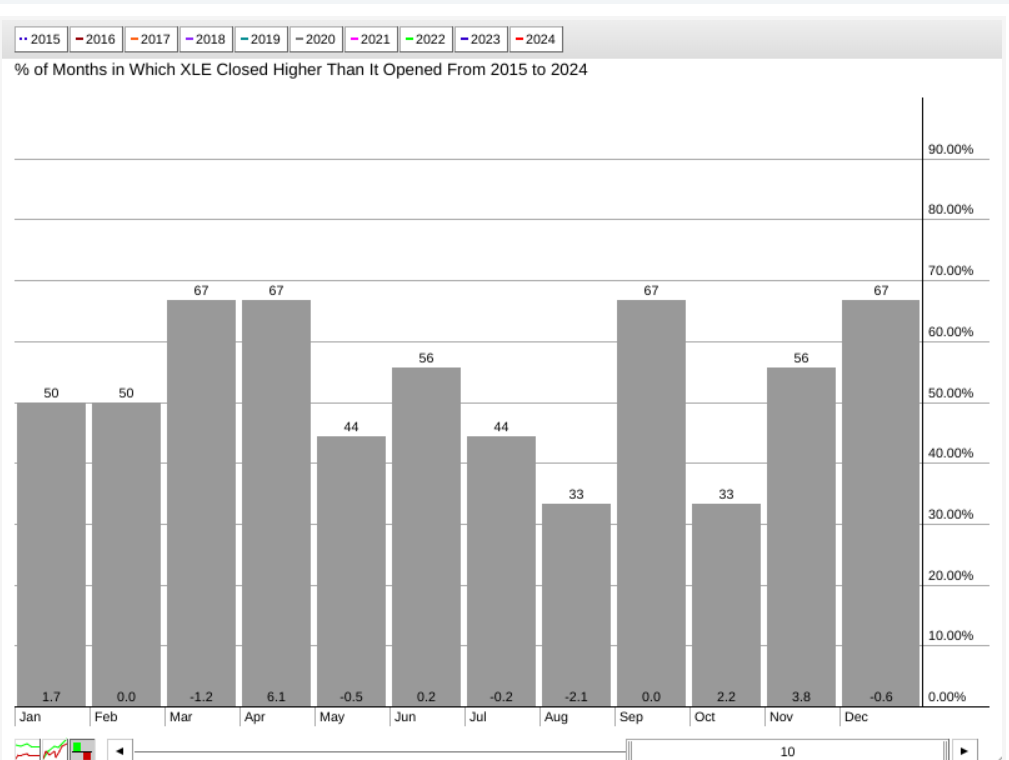This screenshot has width=1009, height=760.
Task: Toggle the 2023 year legend button
Action: click(481, 39)
